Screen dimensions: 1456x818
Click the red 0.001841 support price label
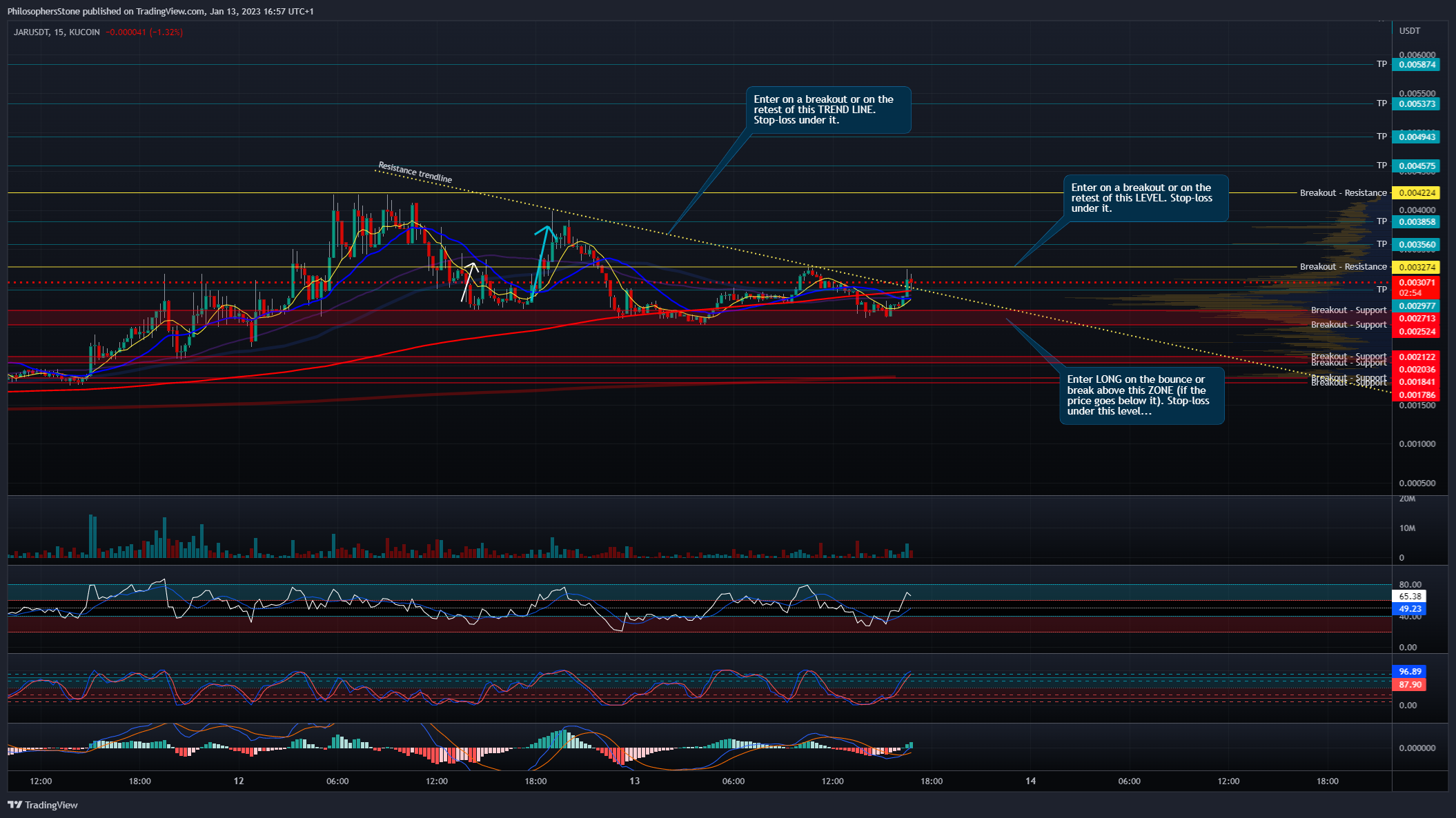click(x=1415, y=382)
